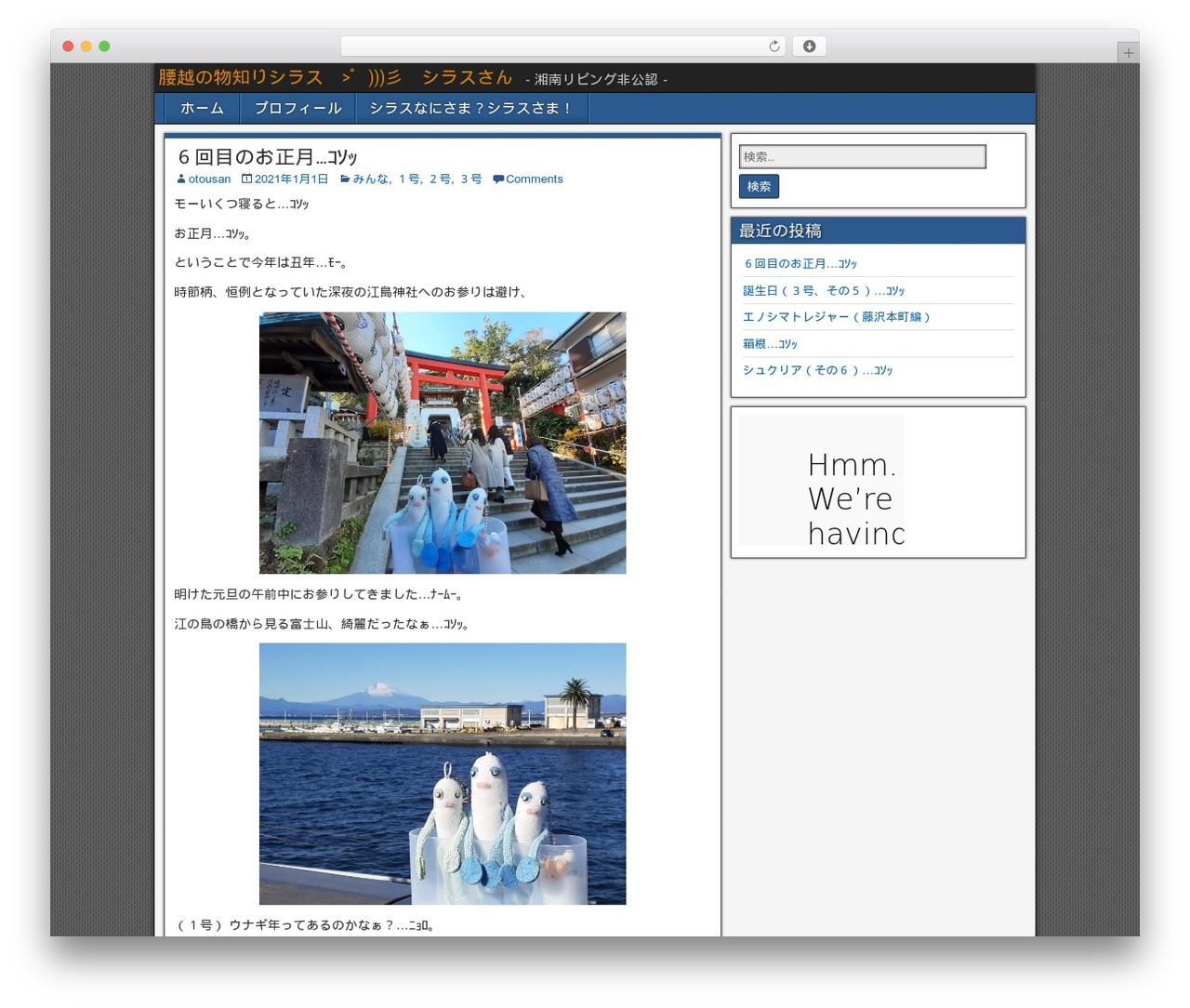The image size is (1190, 1008).
Task: Click the line 明けた元旦の午前中にお参りしてきました
Action: tap(319, 594)
